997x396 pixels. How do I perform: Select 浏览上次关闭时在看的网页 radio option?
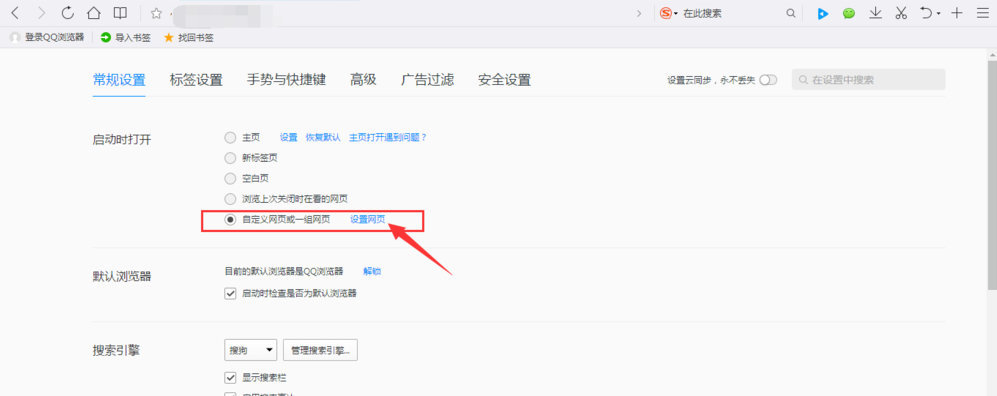(x=230, y=198)
